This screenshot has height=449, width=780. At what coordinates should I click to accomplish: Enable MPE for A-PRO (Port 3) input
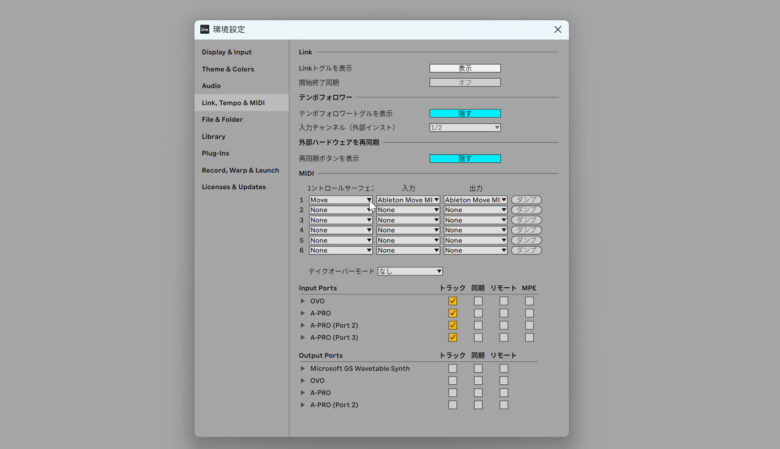(x=529, y=337)
